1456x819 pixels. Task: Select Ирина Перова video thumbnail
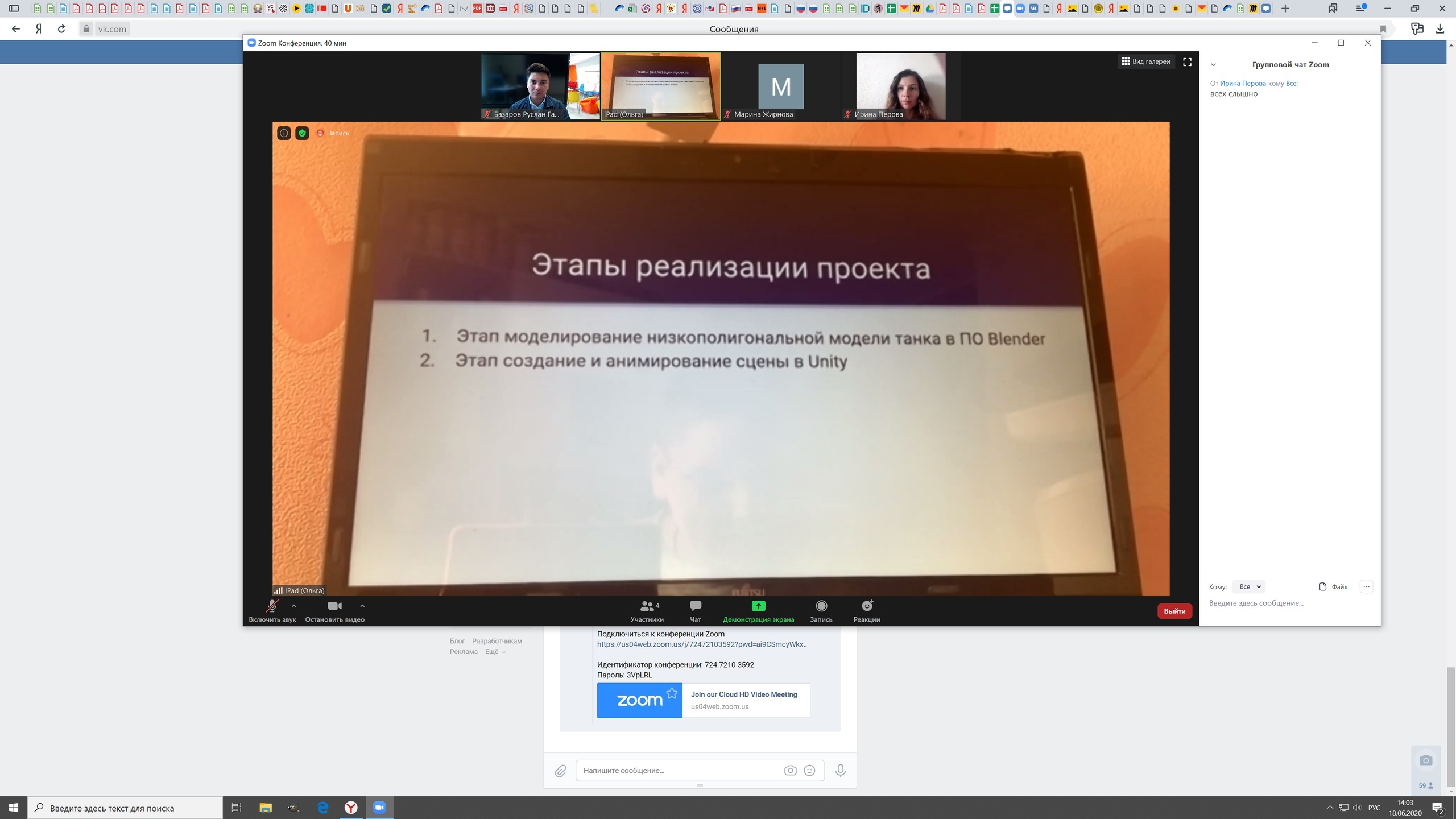[x=901, y=86]
